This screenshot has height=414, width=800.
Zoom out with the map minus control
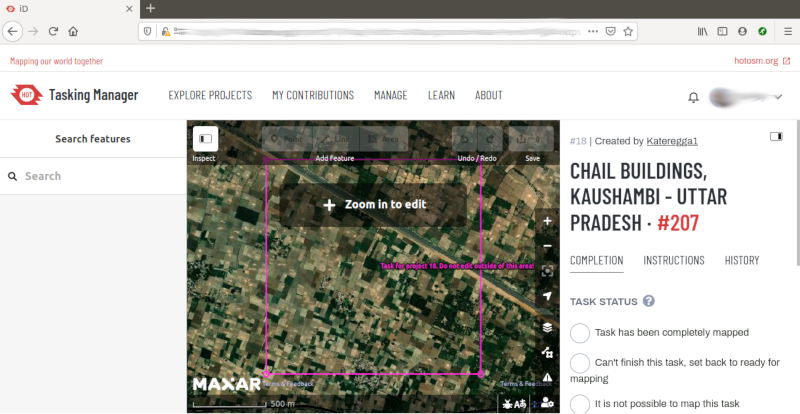tap(547, 246)
